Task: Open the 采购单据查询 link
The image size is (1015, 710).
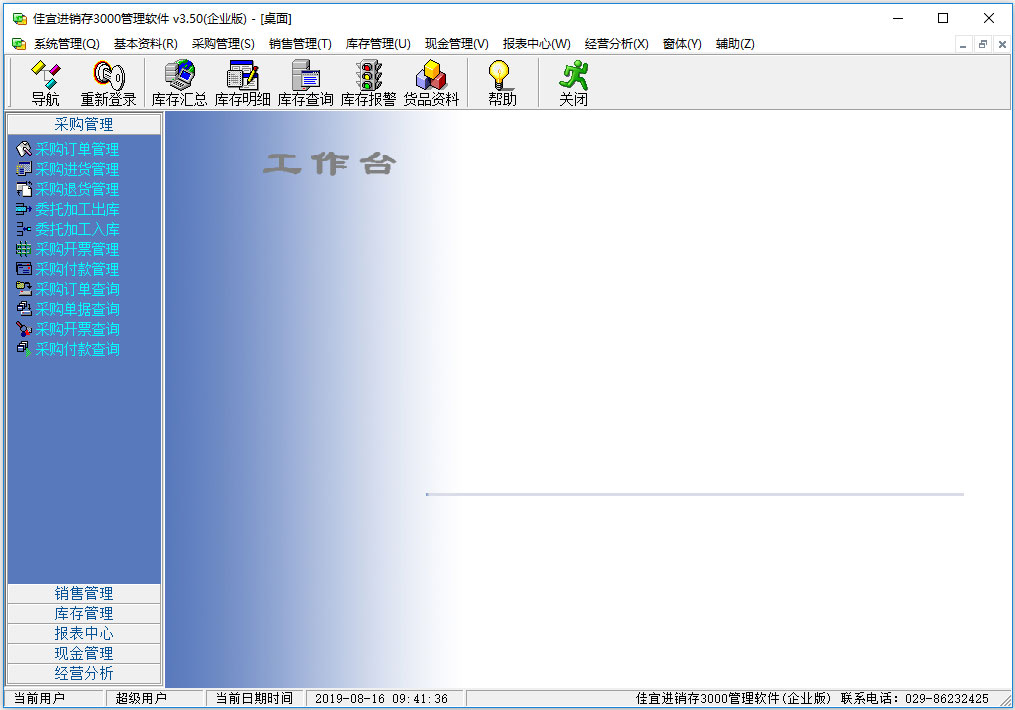Action: (x=77, y=309)
